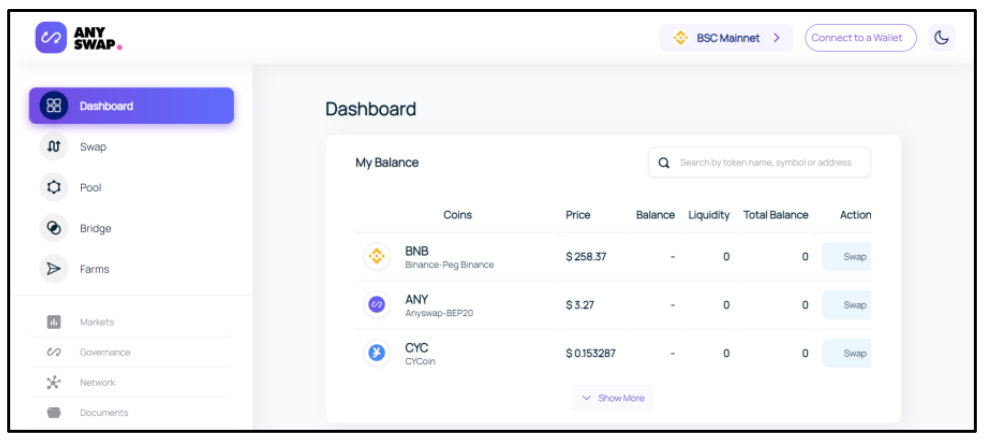Open the Documents folder icon

(54, 412)
